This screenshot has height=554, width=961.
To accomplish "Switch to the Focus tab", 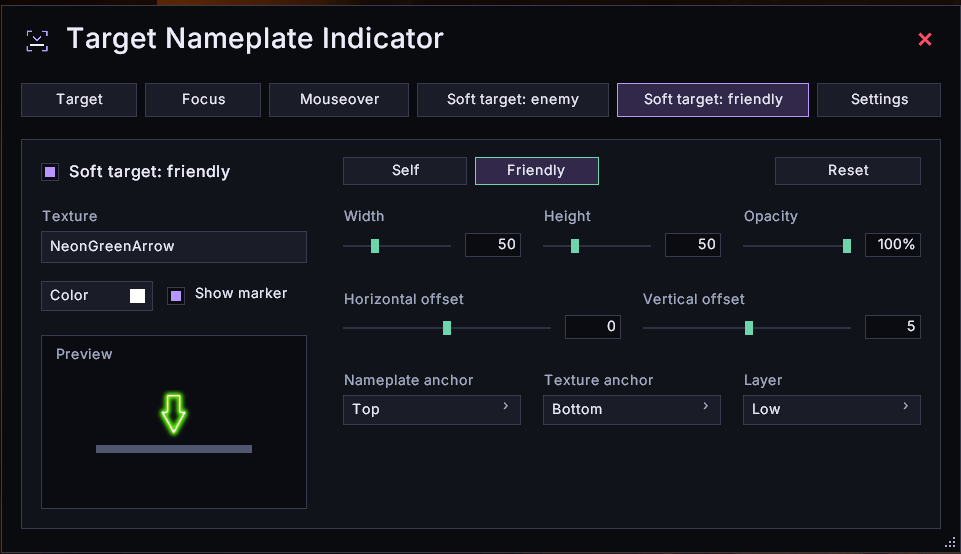I will click(x=203, y=100).
